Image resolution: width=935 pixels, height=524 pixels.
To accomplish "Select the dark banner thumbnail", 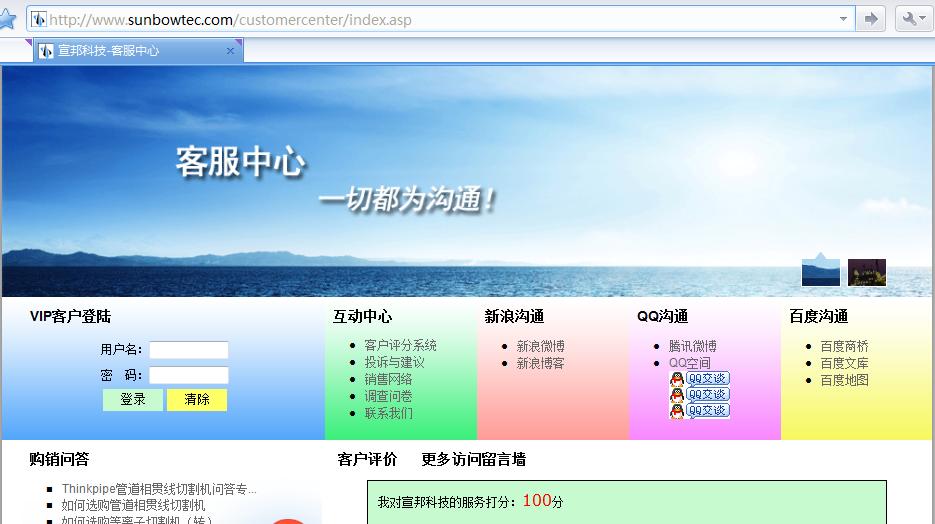I will [x=867, y=272].
